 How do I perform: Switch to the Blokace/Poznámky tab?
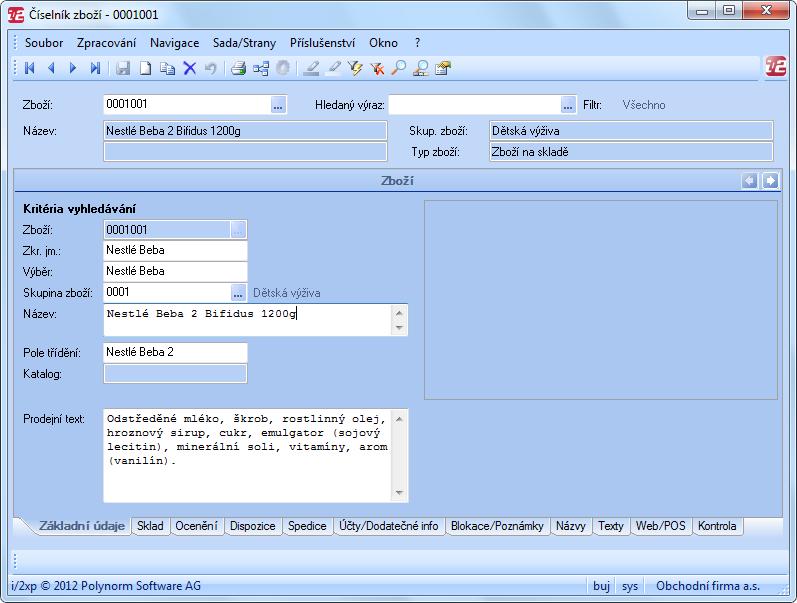(x=497, y=526)
